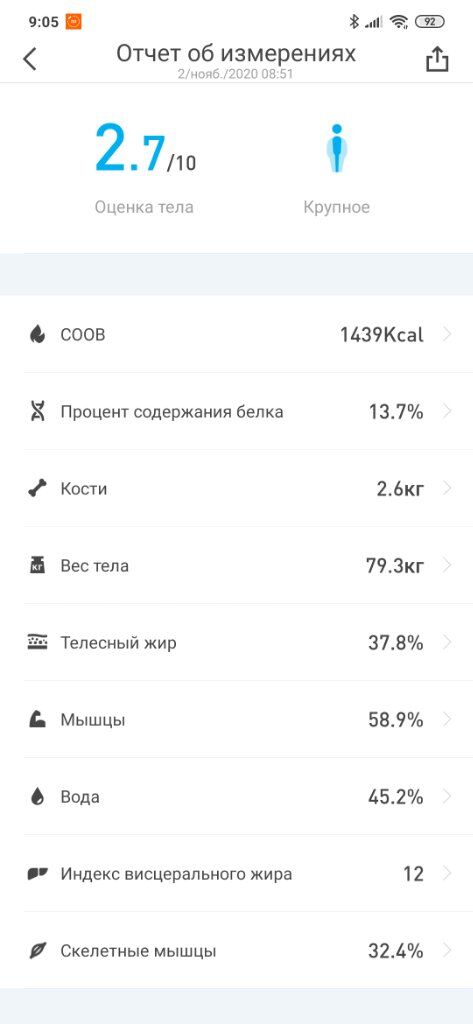Screen dimensions: 473x1024
Task: Open the share icon in header
Action: coord(437,59)
